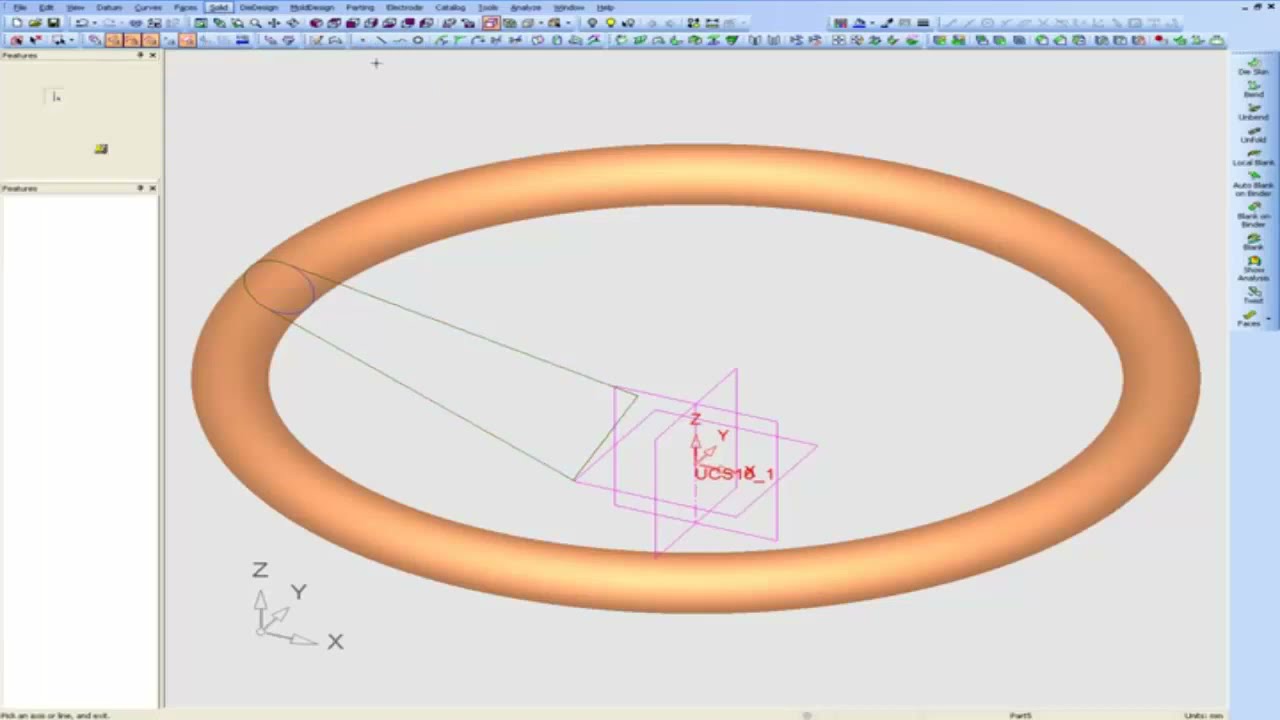Close the lower Features panel
This screenshot has height=720, width=1280.
click(152, 188)
